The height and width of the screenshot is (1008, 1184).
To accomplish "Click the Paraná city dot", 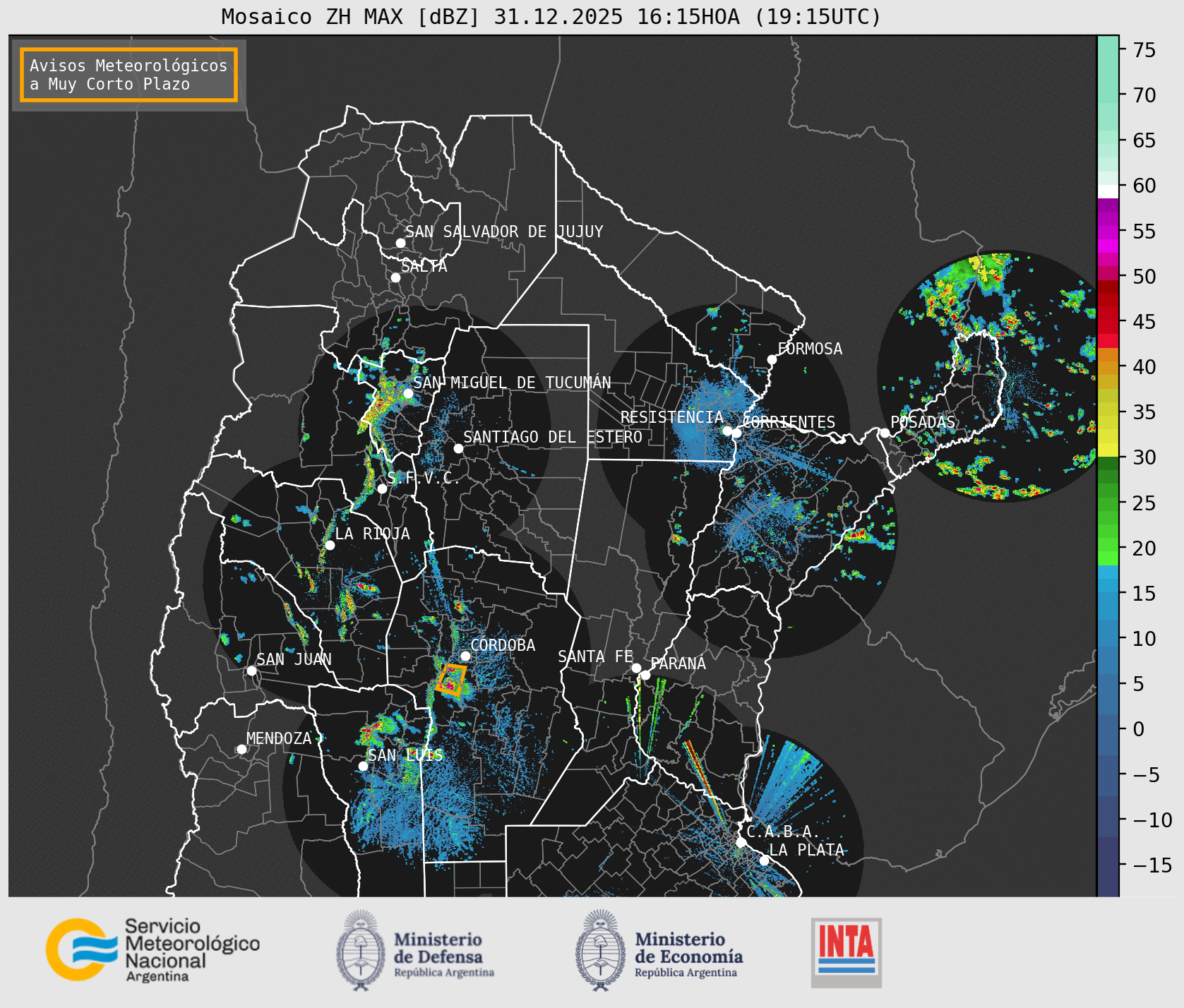I will (x=645, y=676).
